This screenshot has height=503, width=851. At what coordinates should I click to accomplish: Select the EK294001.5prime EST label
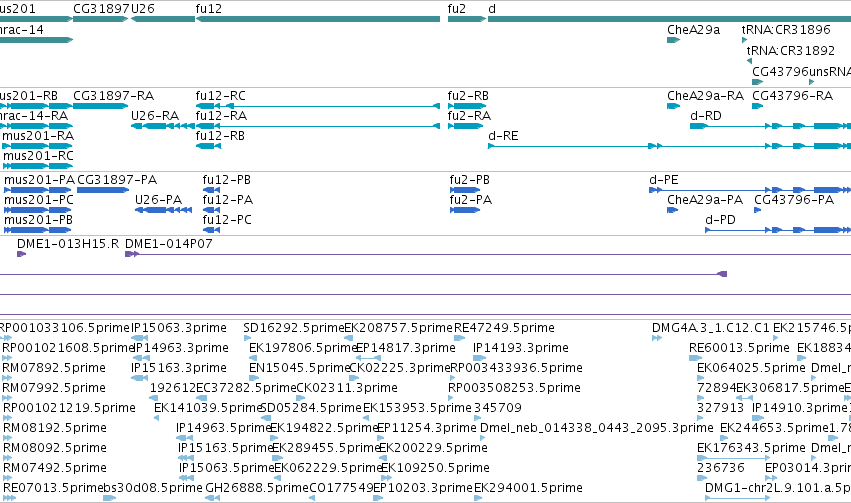528,488
